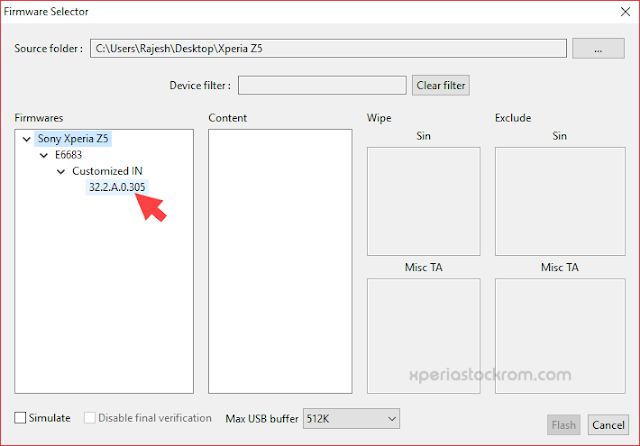
Task: Select the E6683 model entry
Action: pyautogui.click(x=69, y=155)
